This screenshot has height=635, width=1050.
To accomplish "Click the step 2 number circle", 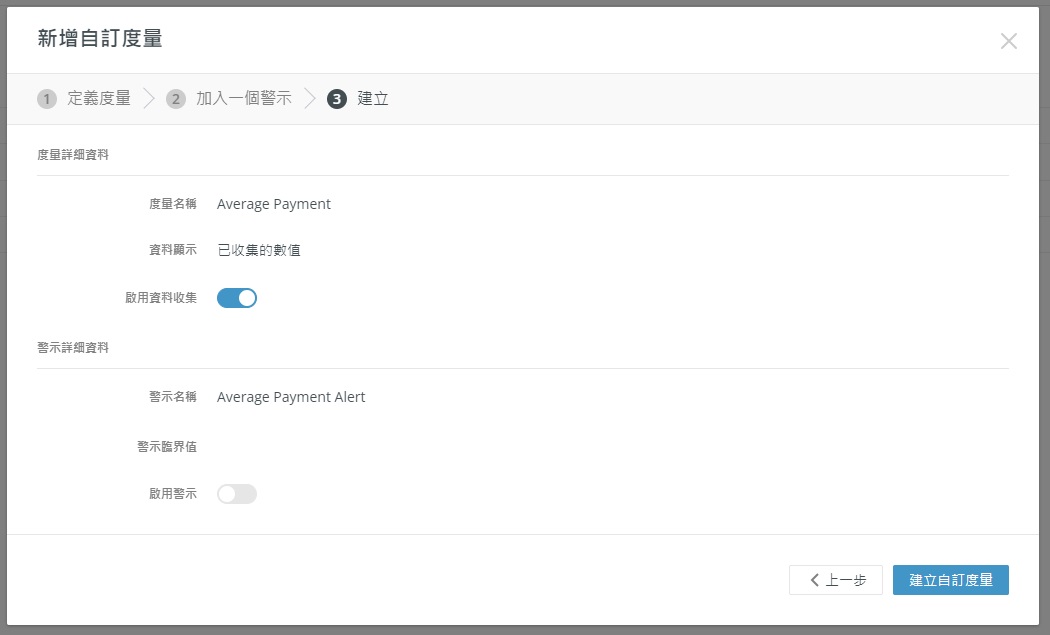I will tap(176, 99).
